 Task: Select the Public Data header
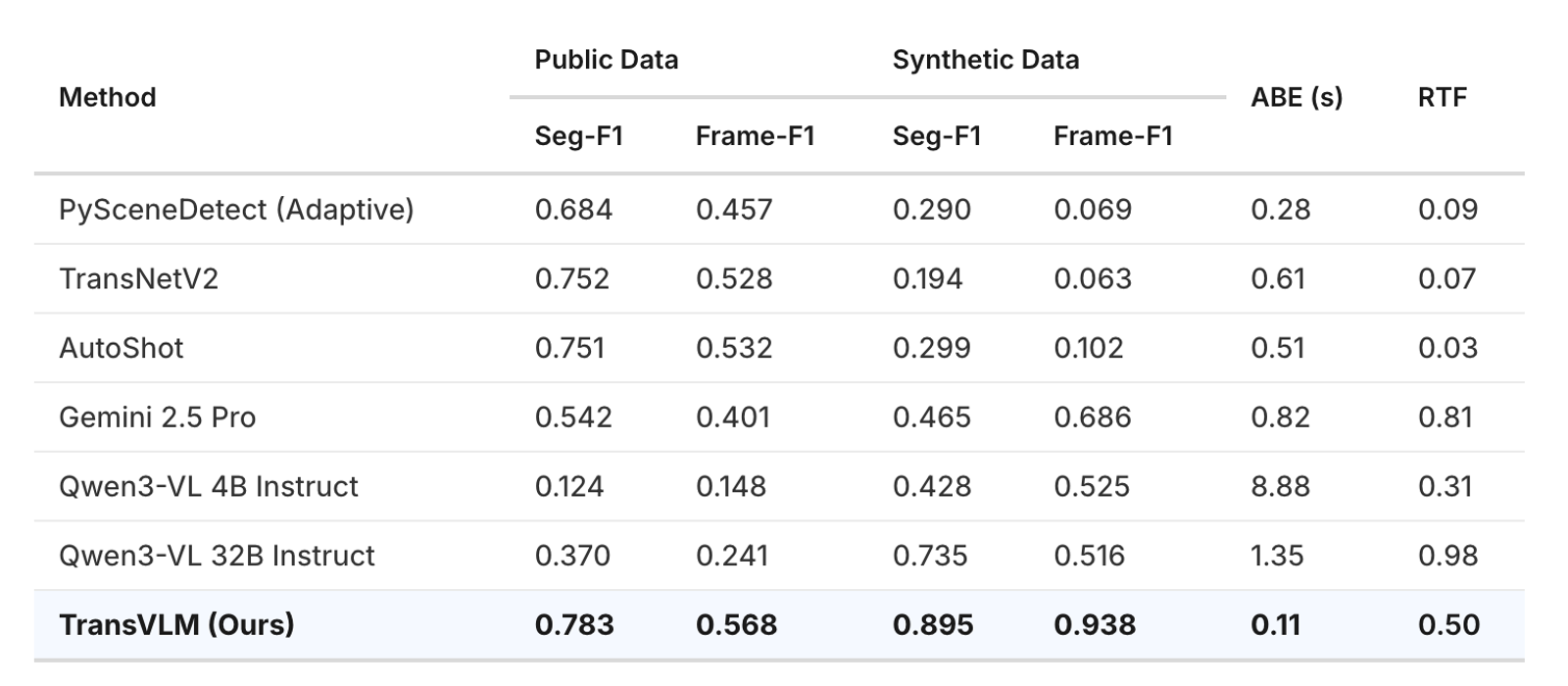pyautogui.click(x=606, y=60)
